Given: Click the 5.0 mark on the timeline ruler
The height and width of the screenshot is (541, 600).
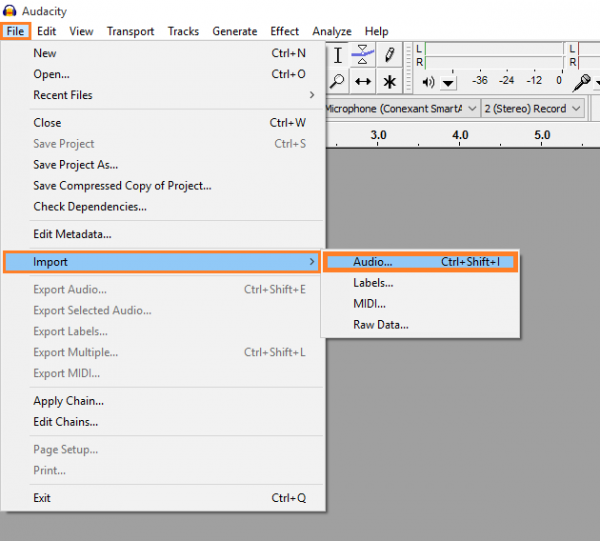Looking at the screenshot, I should pos(542,135).
